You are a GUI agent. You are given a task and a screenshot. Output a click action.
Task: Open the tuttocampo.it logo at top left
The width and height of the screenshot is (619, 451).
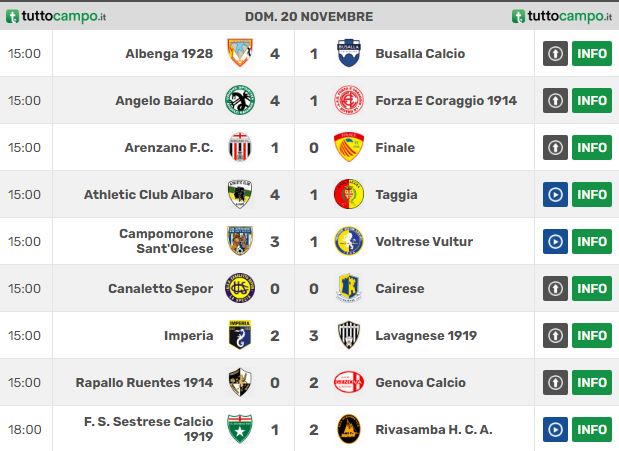(x=56, y=16)
